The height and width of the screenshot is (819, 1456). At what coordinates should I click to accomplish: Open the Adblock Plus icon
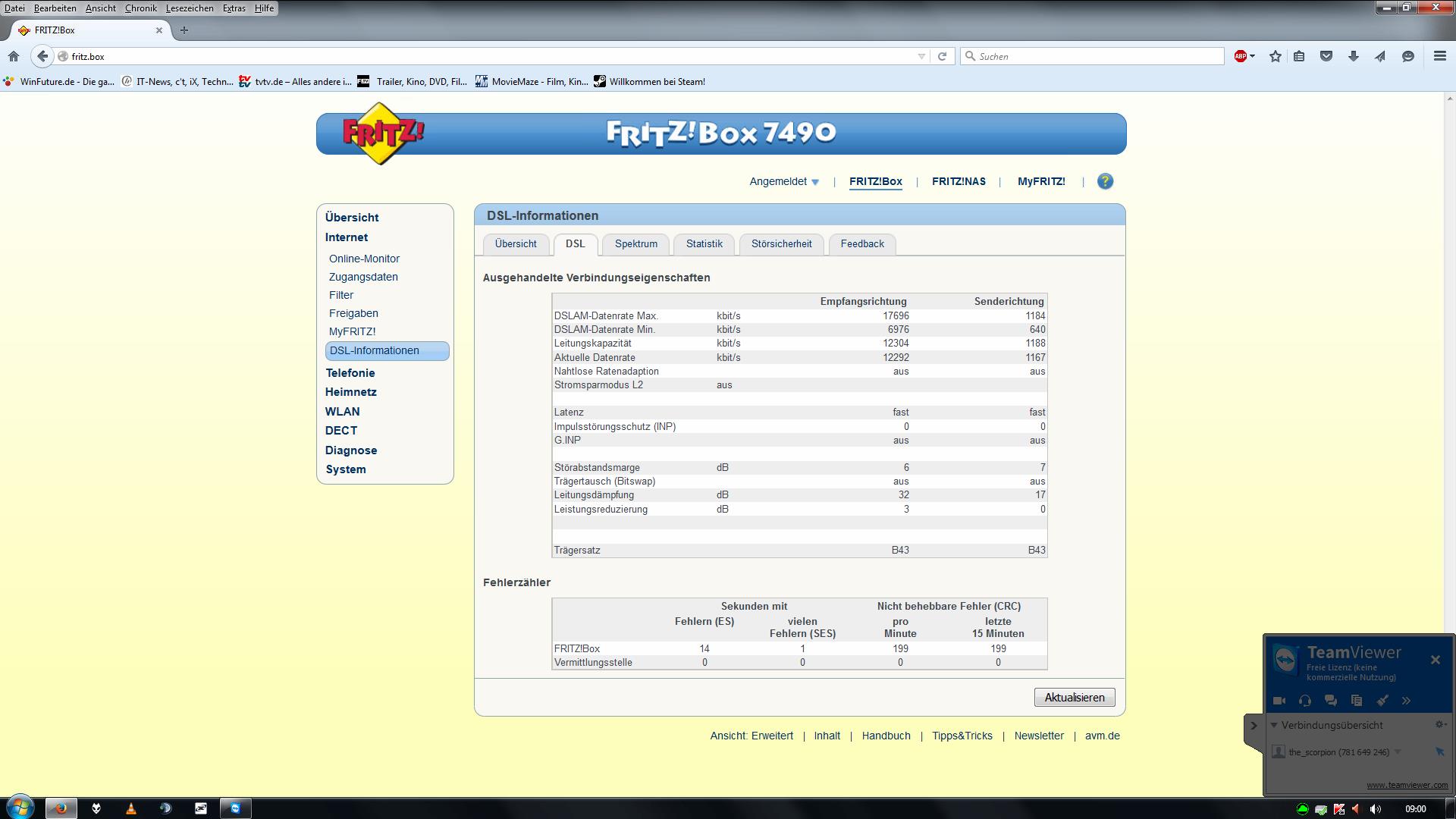[x=1241, y=56]
